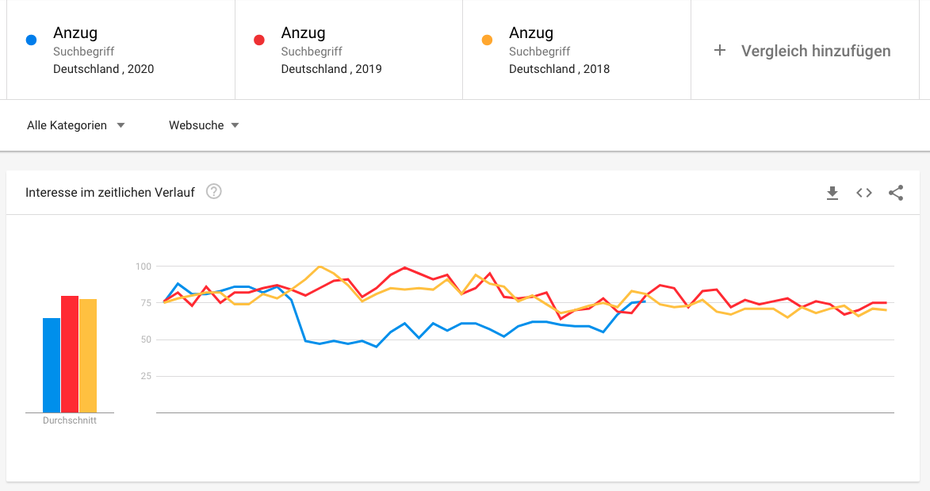The height and width of the screenshot is (491, 930).
Task: Click Vergleich hinzufügen
Action: pyautogui.click(x=816, y=51)
